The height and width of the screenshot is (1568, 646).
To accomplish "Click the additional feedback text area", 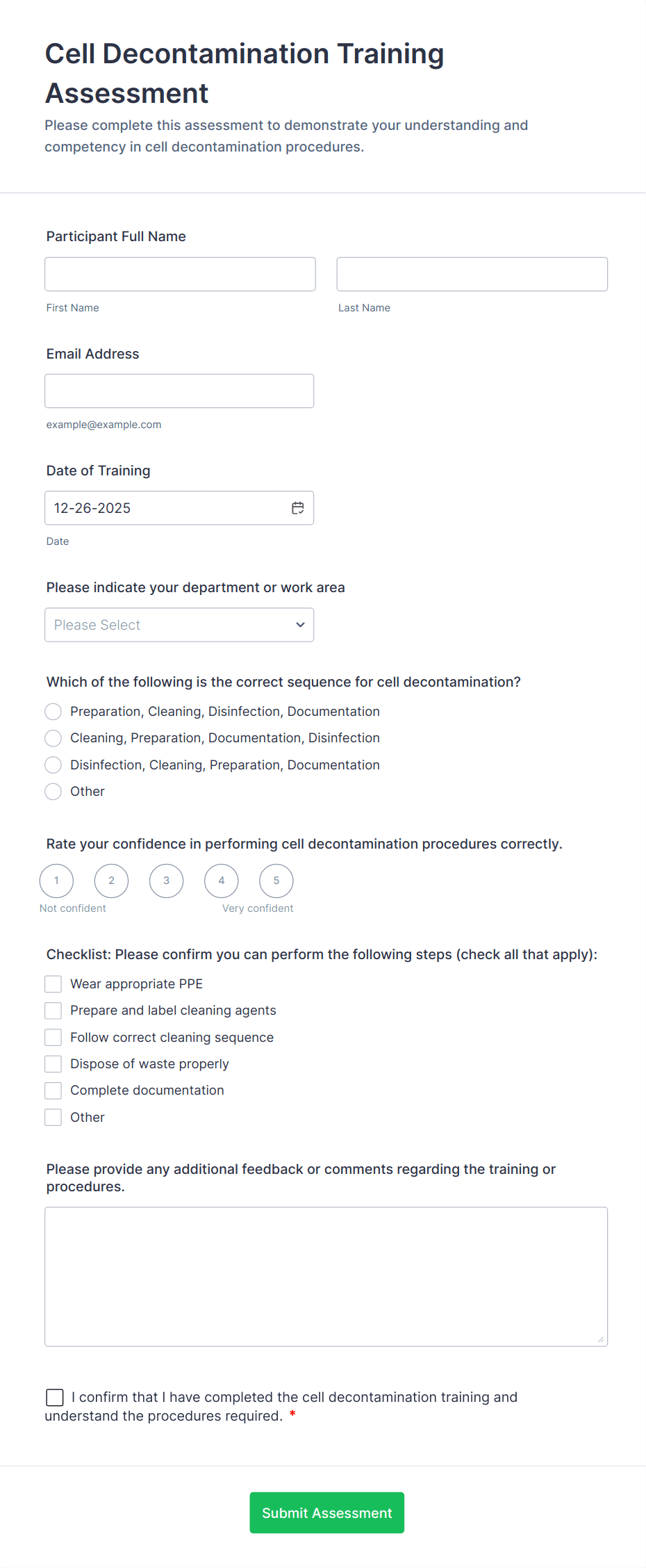I will [326, 1276].
